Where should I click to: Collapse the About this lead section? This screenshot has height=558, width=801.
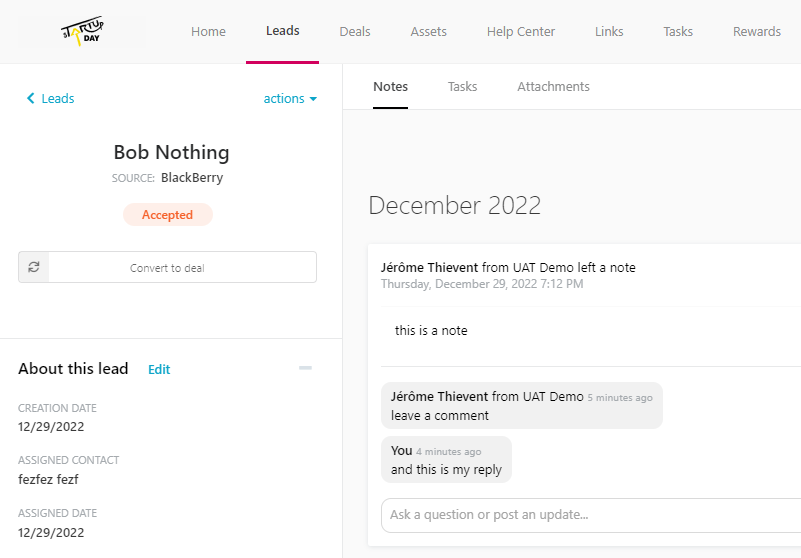pyautogui.click(x=305, y=368)
